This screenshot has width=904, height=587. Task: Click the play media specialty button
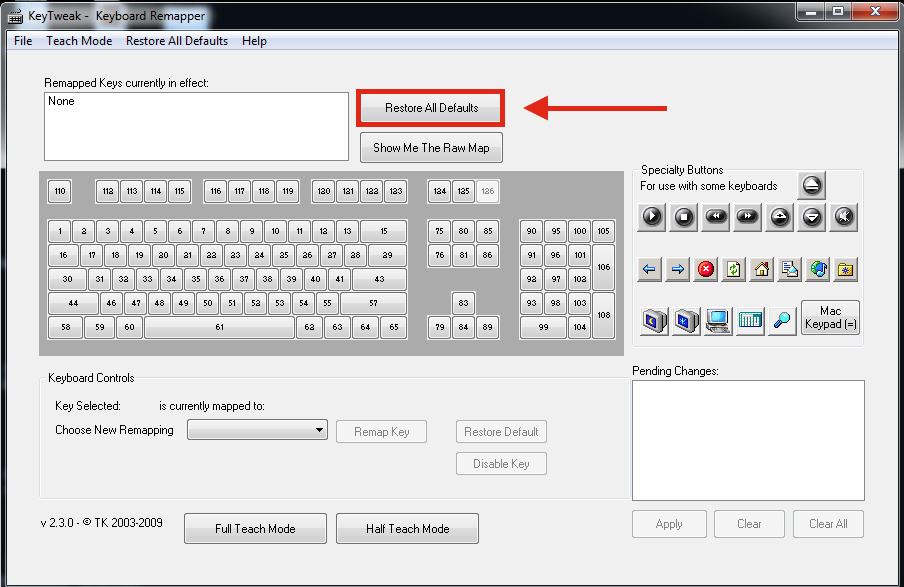point(651,217)
